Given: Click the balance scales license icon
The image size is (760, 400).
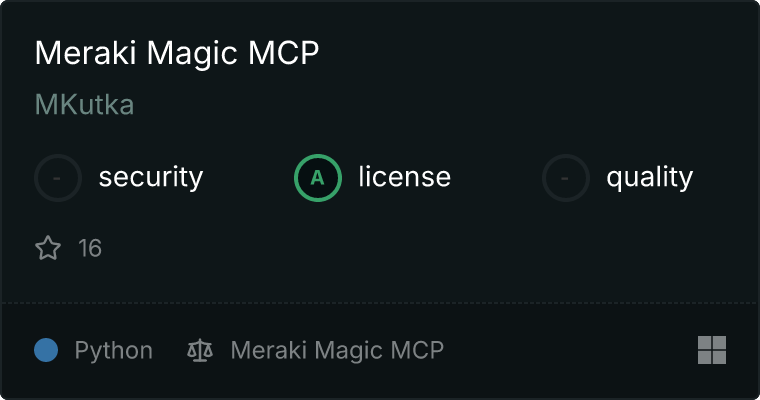Looking at the screenshot, I should click(x=200, y=350).
